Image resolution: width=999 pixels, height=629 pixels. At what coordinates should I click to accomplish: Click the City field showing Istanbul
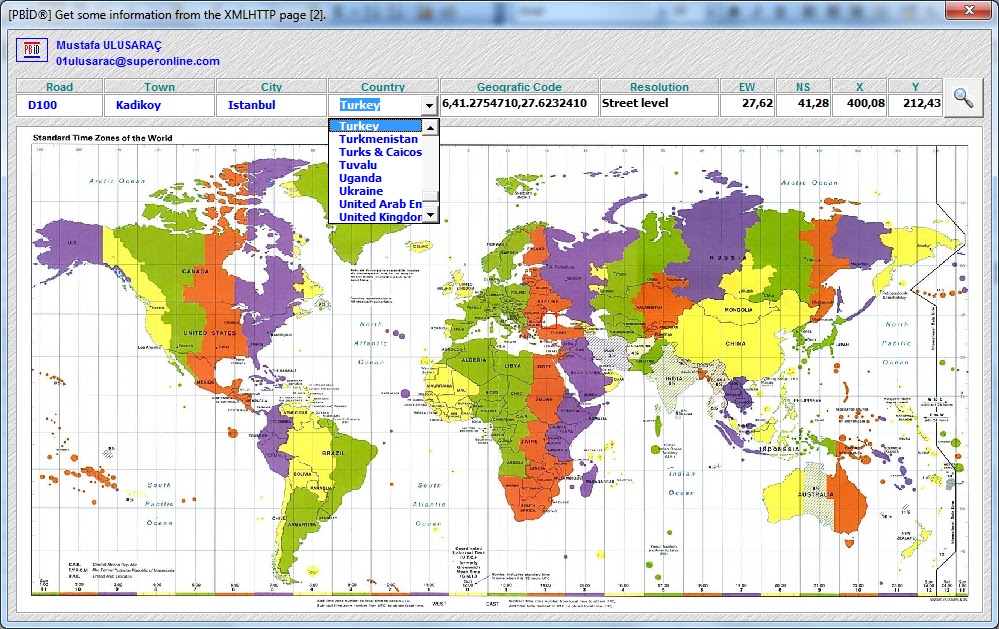point(269,104)
